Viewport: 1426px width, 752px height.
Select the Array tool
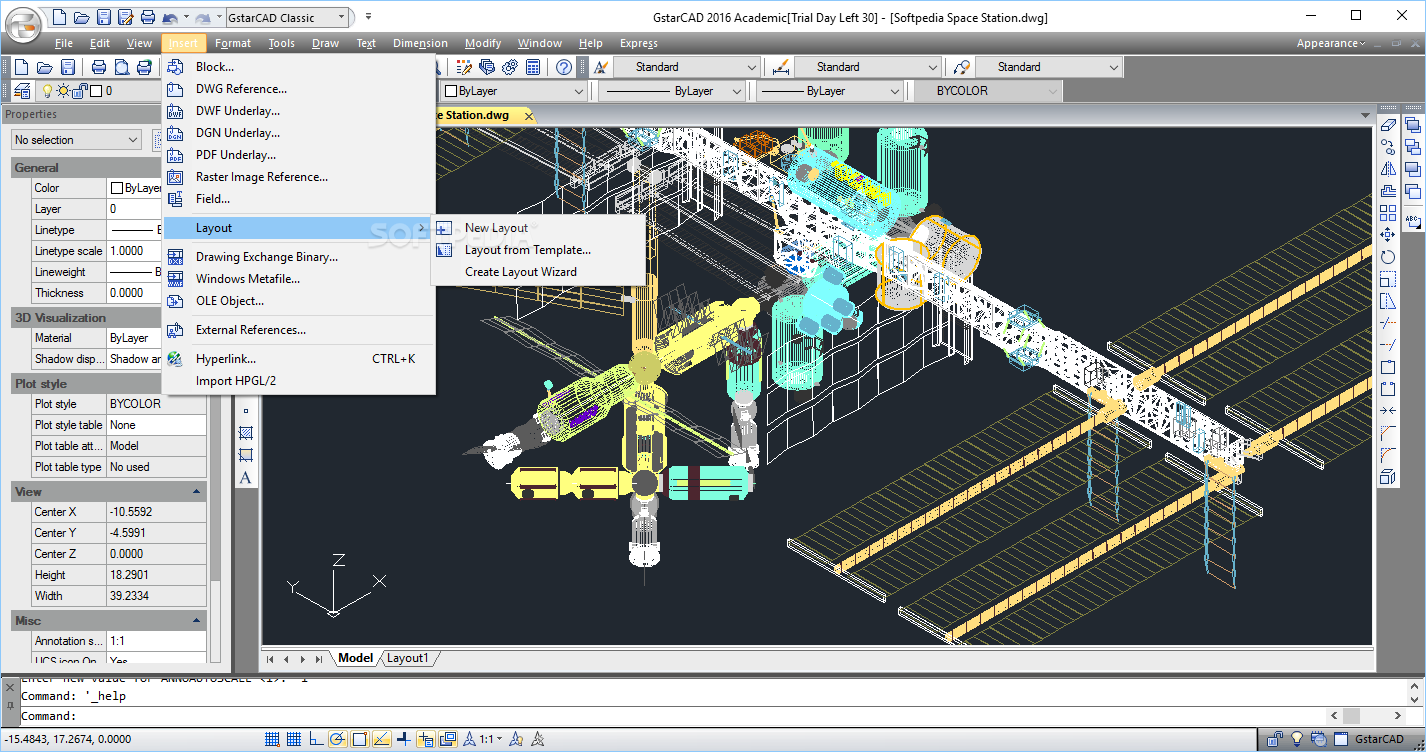pyautogui.click(x=1388, y=213)
